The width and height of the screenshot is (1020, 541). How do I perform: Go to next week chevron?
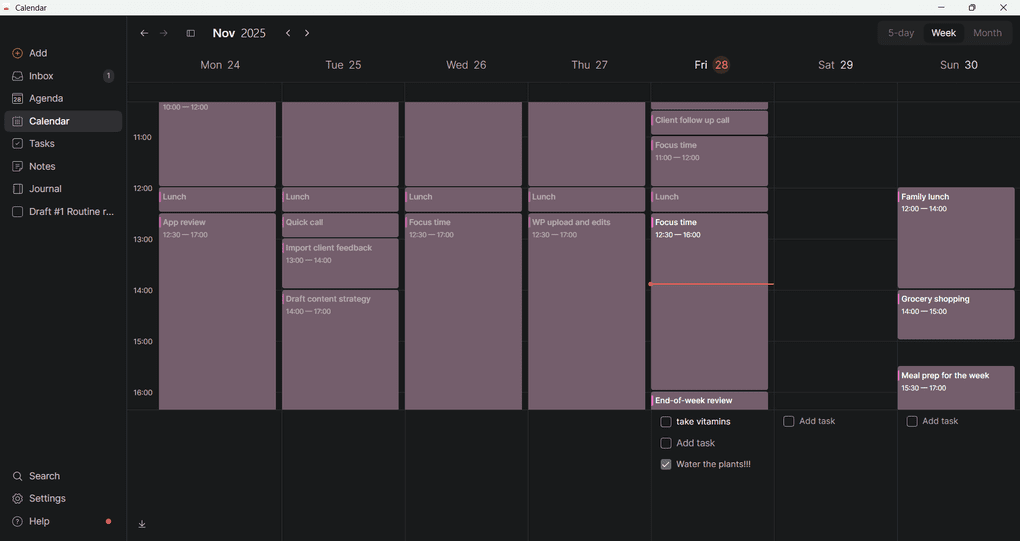pyautogui.click(x=307, y=33)
